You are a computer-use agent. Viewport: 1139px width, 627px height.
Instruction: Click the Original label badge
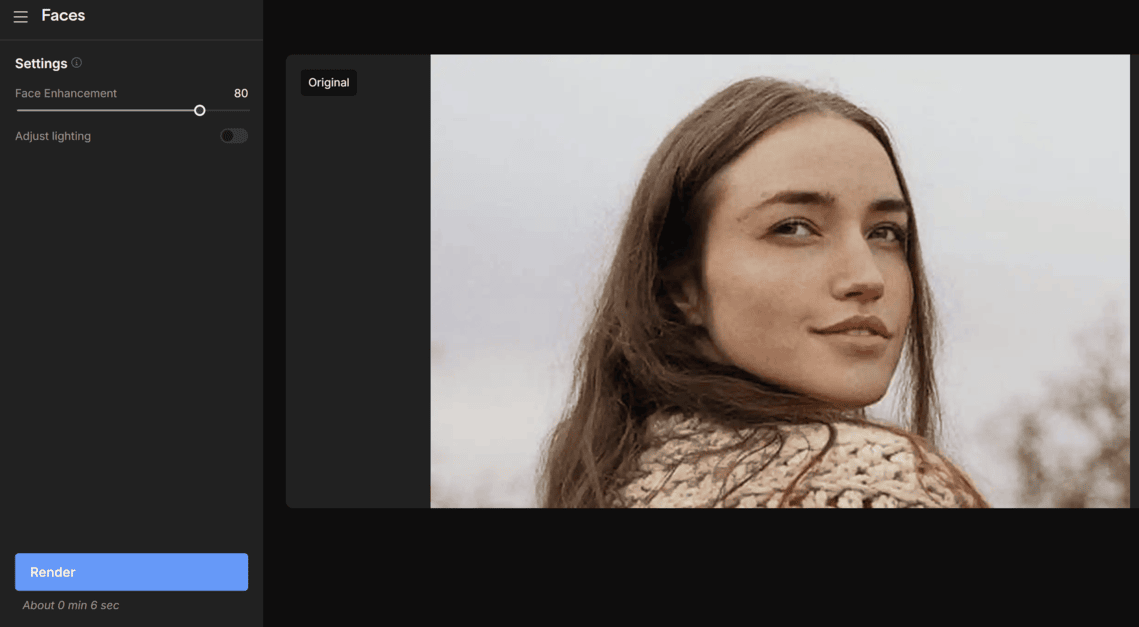328,83
